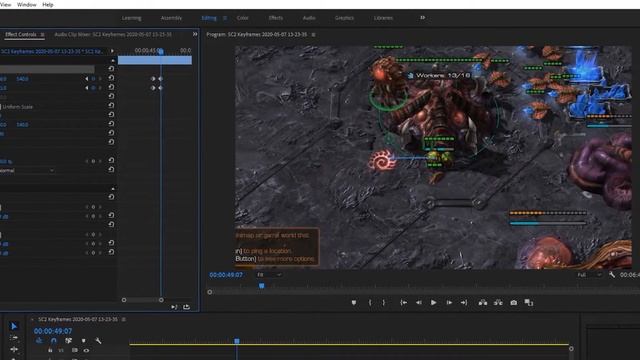The height and width of the screenshot is (360, 640).
Task: Expand panel overflow chevrons beside Audio Clip Mixer
Action: point(195,34)
